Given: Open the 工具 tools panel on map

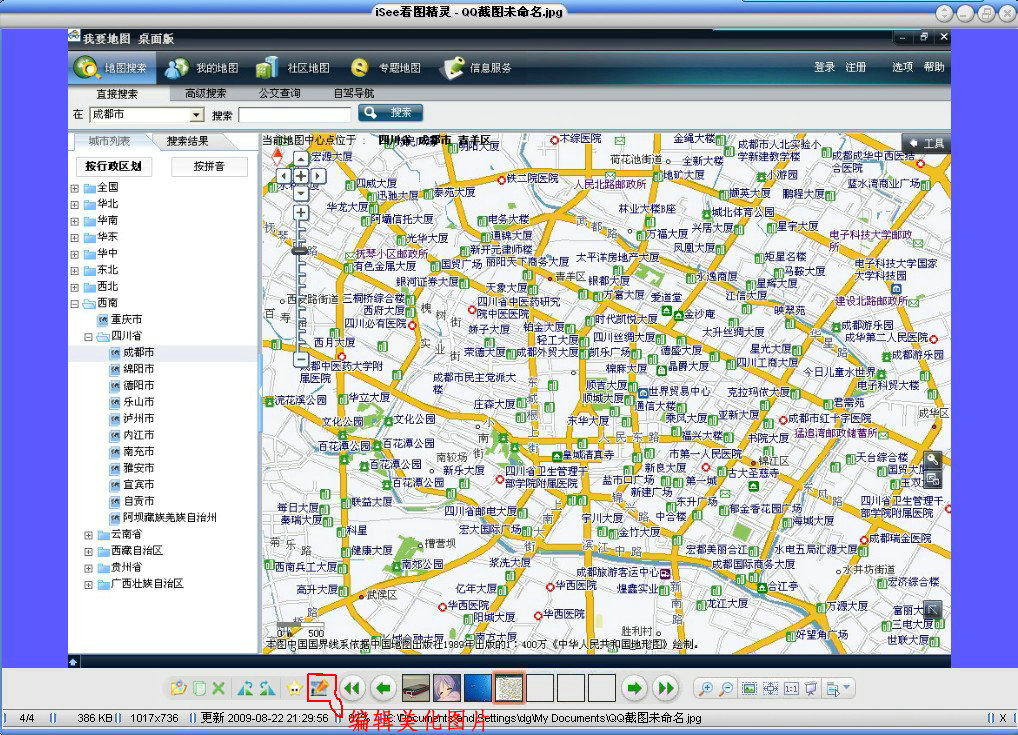Looking at the screenshot, I should 926,143.
